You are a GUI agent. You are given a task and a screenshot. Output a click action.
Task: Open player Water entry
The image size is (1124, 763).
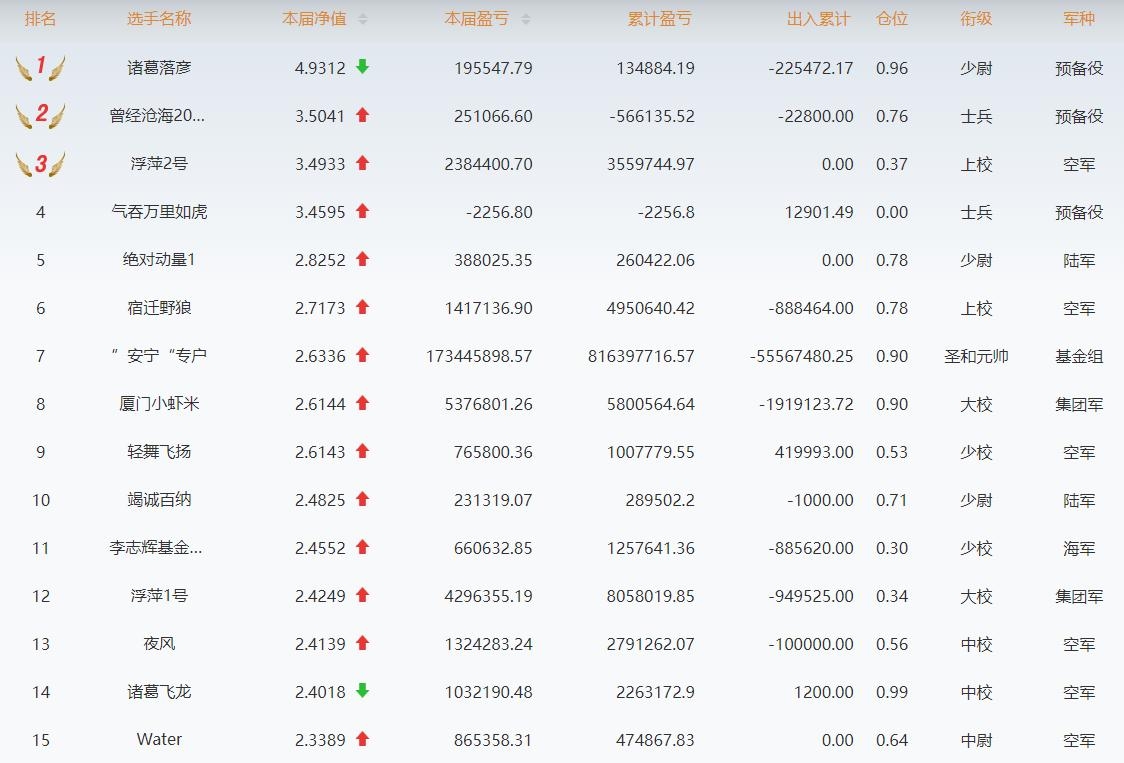coord(159,740)
